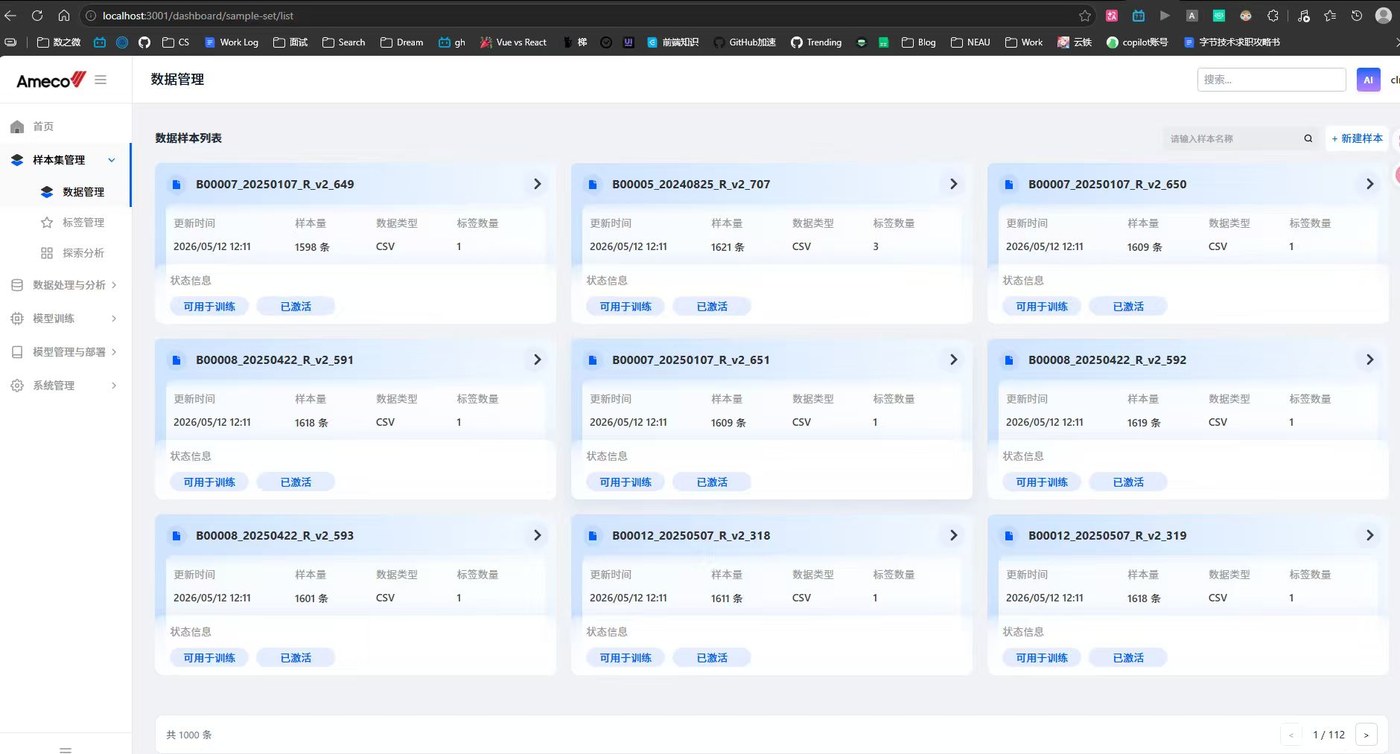Collapse the 样本集管理 menu group
This screenshot has height=754, width=1400.
(65, 160)
